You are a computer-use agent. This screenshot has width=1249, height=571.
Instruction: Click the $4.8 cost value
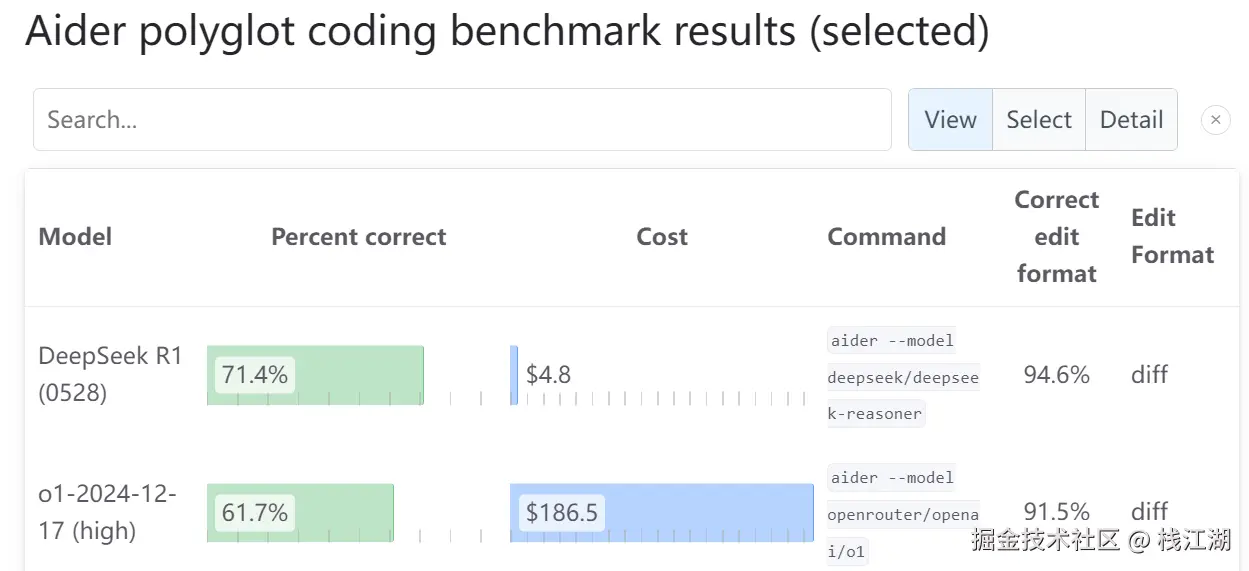[549, 375]
